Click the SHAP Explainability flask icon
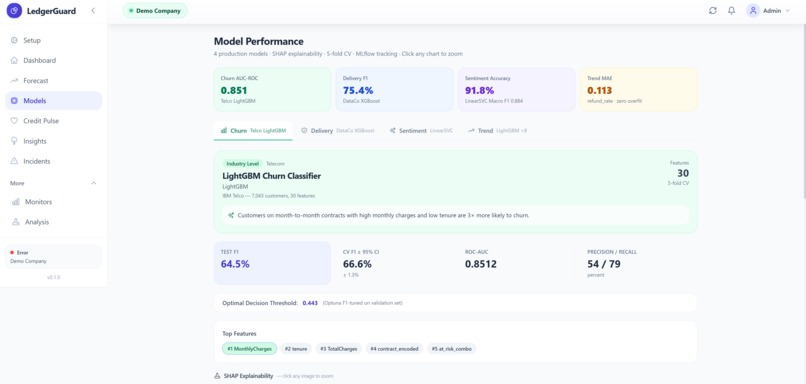Image resolution: width=806 pixels, height=384 pixels. pos(217,376)
